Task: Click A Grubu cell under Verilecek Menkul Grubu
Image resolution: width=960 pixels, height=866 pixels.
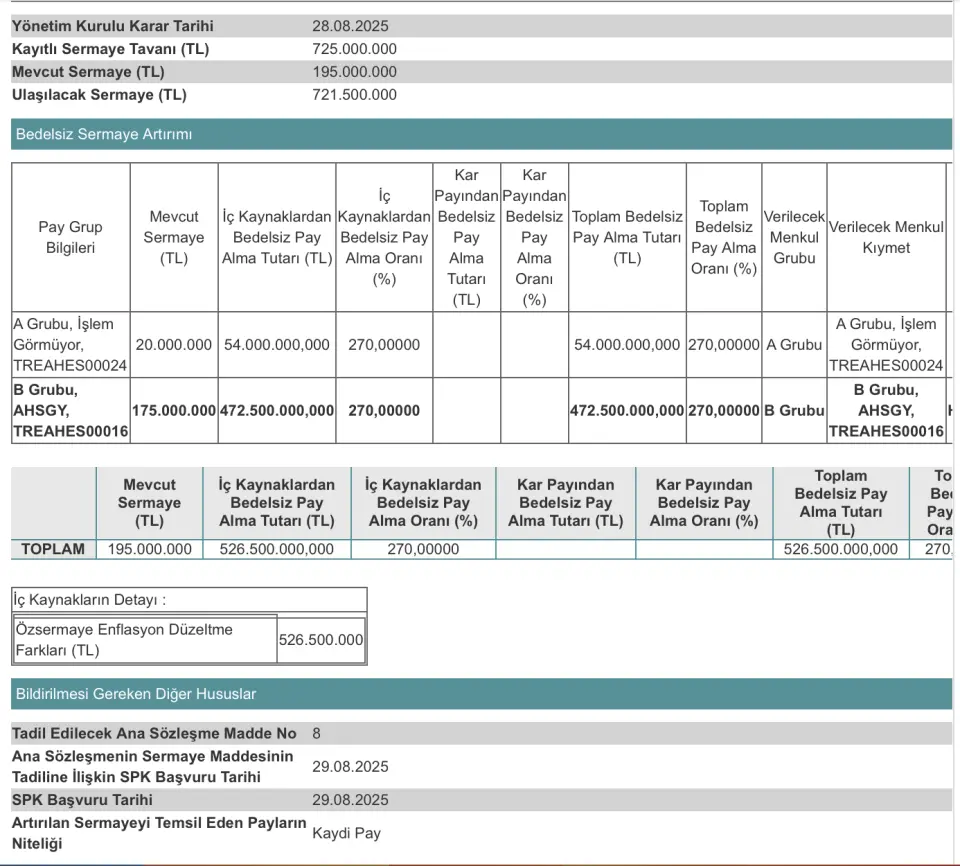Action: tap(794, 344)
